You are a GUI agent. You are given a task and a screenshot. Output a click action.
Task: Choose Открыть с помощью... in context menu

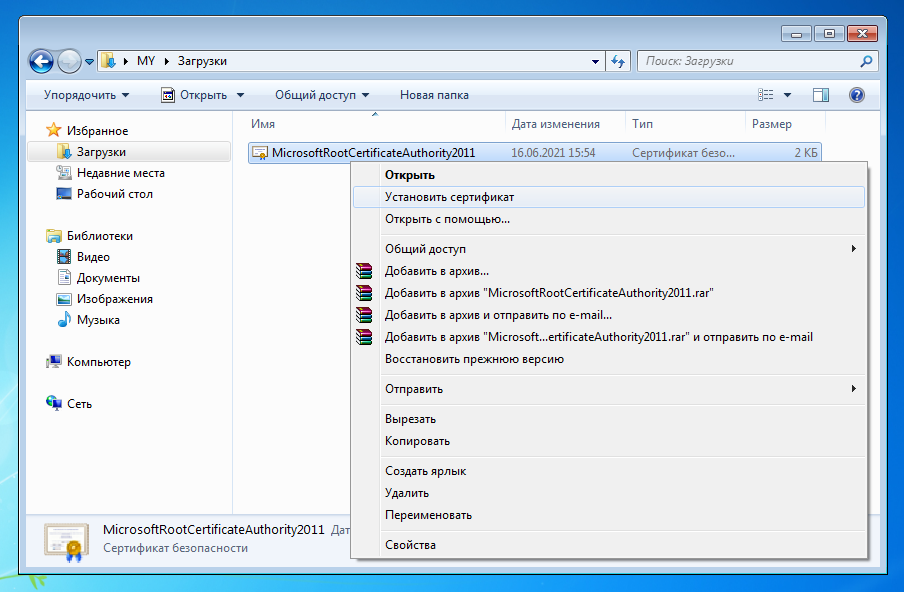click(608, 219)
